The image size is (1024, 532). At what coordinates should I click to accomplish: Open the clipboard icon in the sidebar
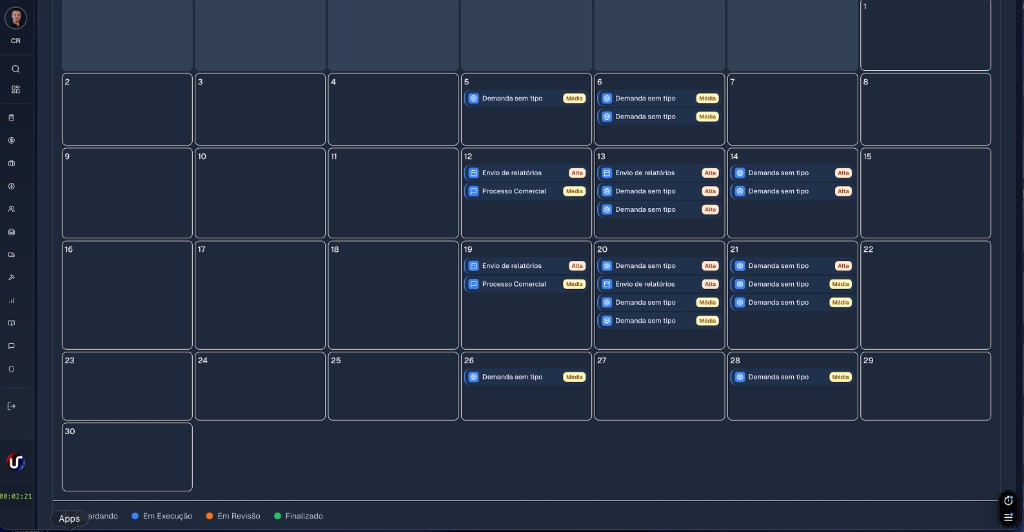point(11,118)
